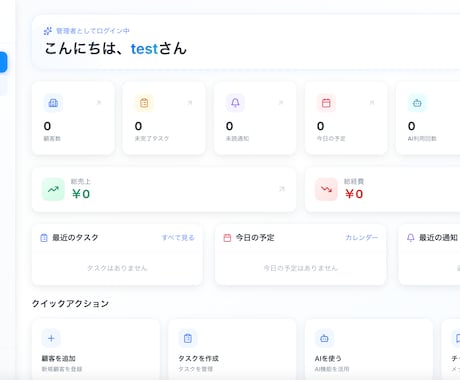
Task: Click the 今日の予定はありません message
Action: click(301, 268)
